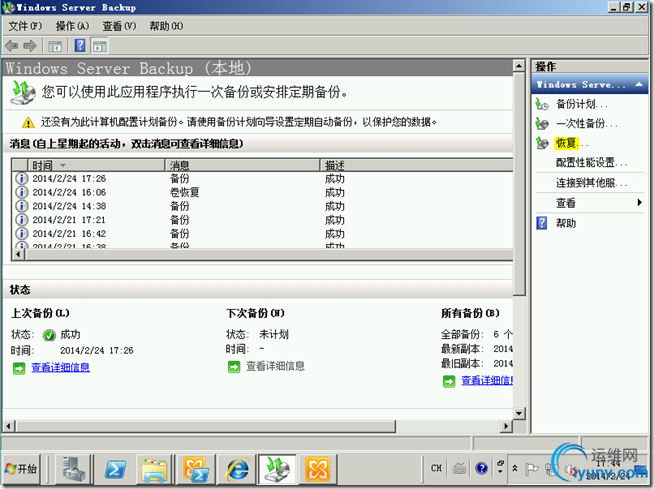Open the Help toolbar question mark icon

click(80, 45)
